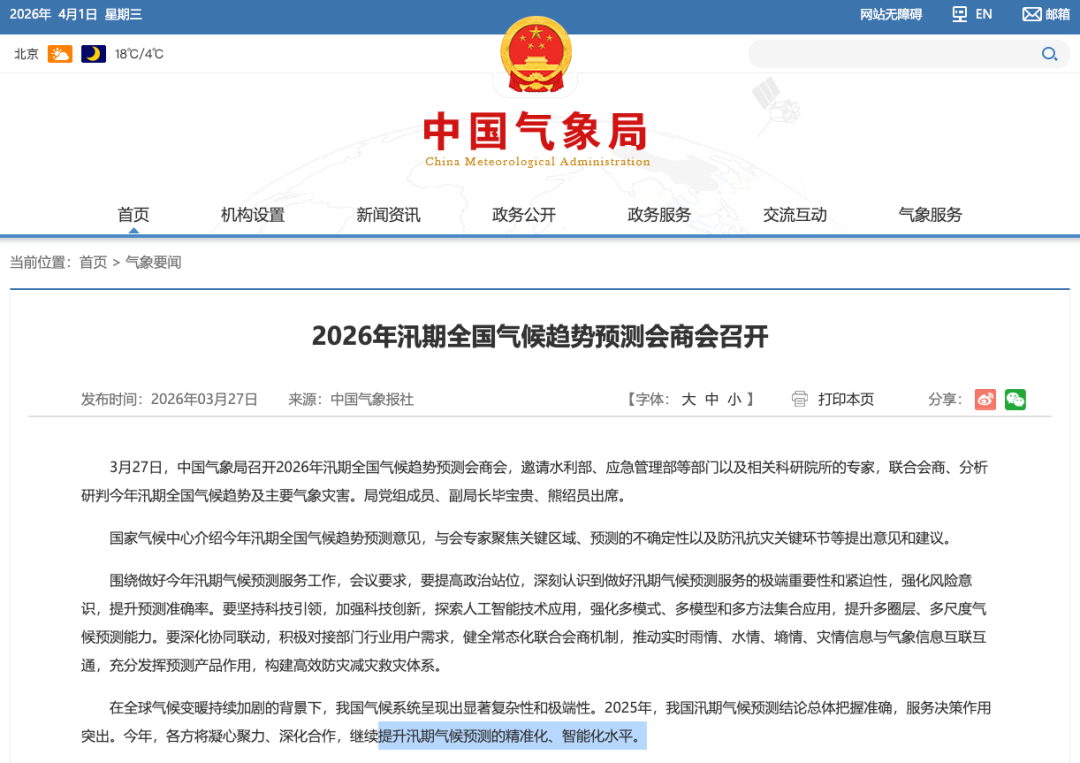The image size is (1080, 763).
Task: Set font size to 中
Action: (712, 399)
